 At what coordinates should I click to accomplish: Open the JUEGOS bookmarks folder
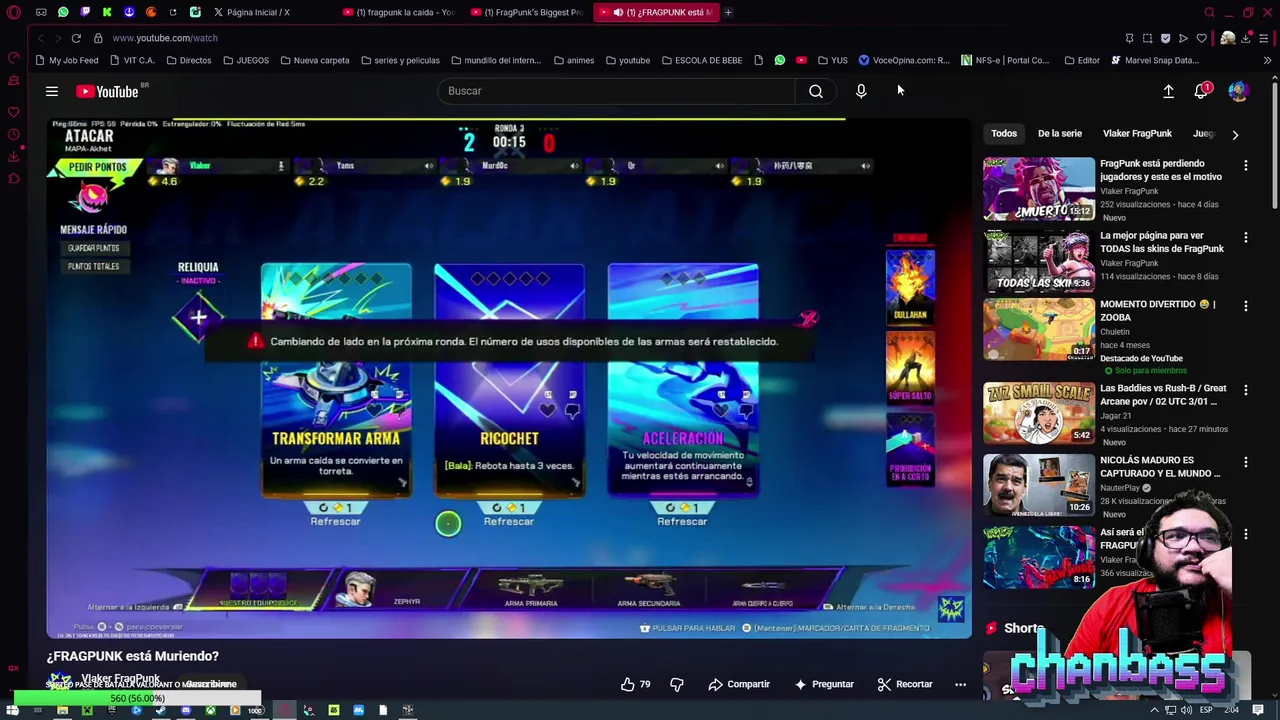click(x=246, y=60)
